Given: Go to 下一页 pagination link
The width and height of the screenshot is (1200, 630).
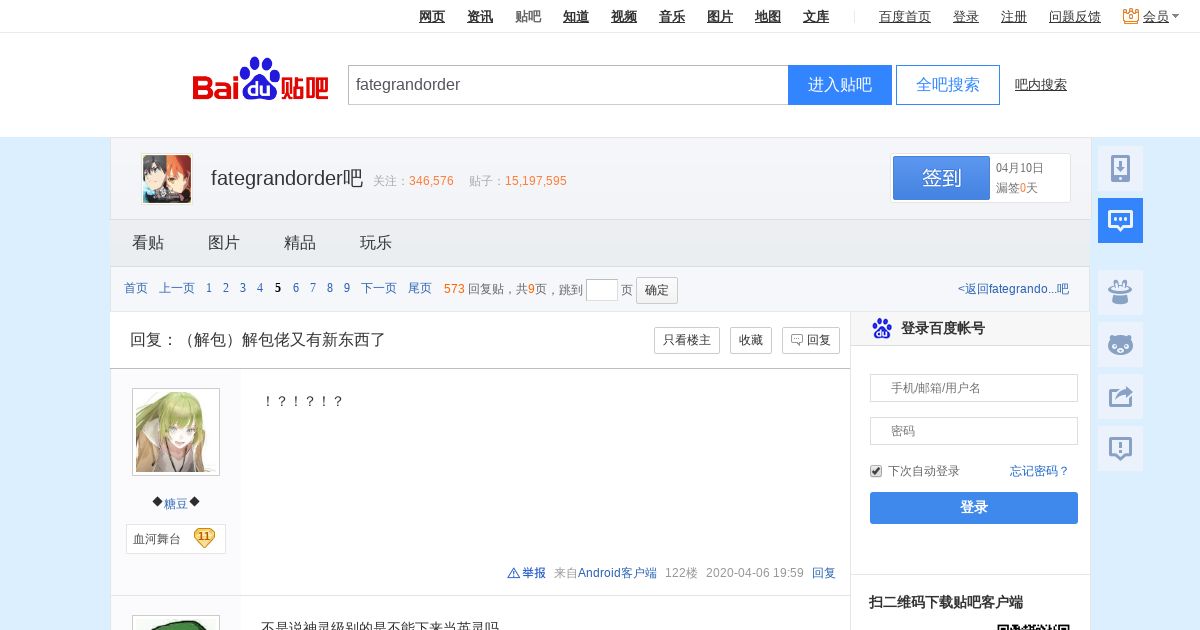Looking at the screenshot, I should click(379, 289).
